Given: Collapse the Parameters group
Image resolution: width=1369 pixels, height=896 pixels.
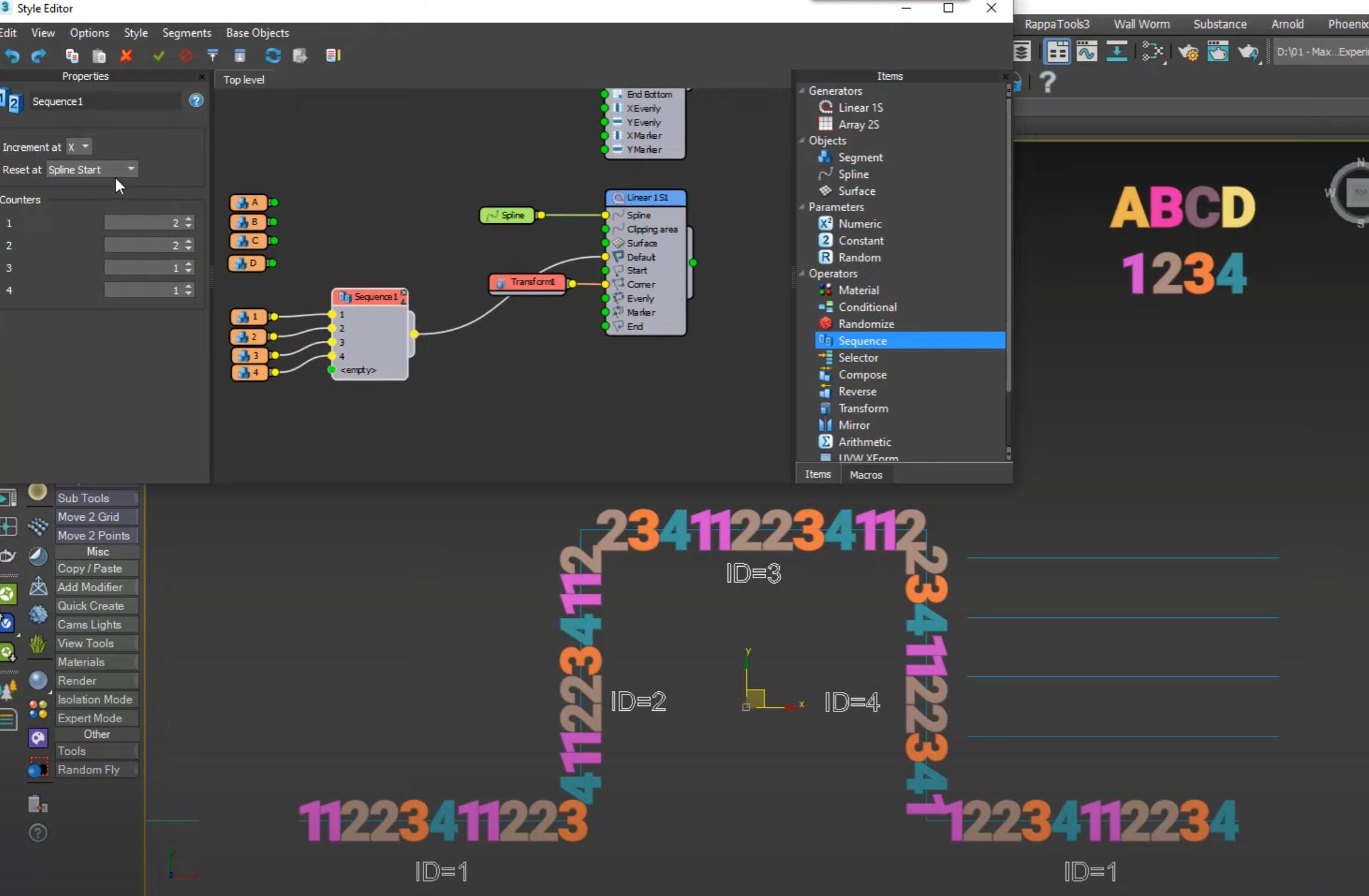Looking at the screenshot, I should coord(802,206).
